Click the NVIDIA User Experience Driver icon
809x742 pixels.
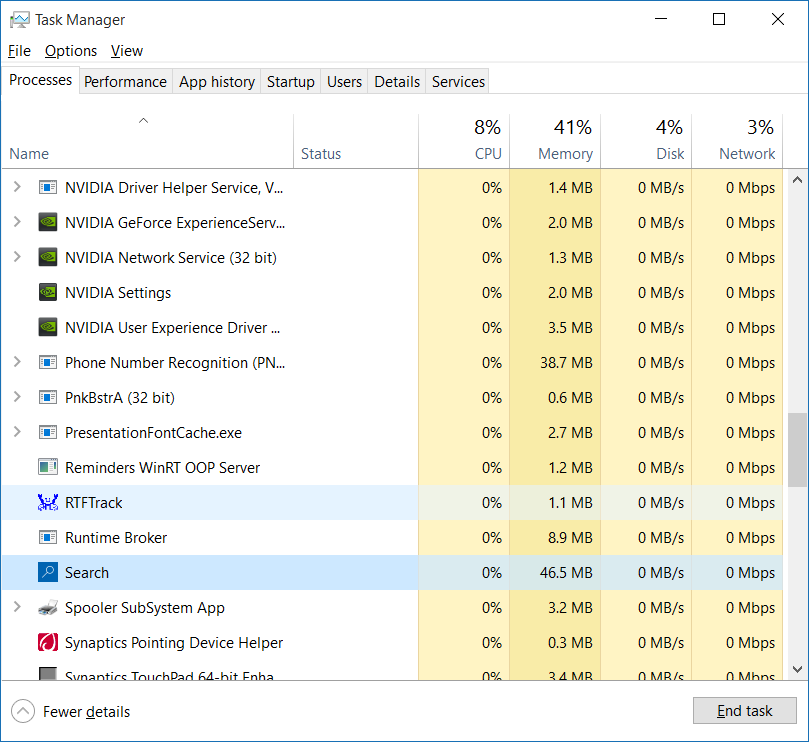point(48,328)
